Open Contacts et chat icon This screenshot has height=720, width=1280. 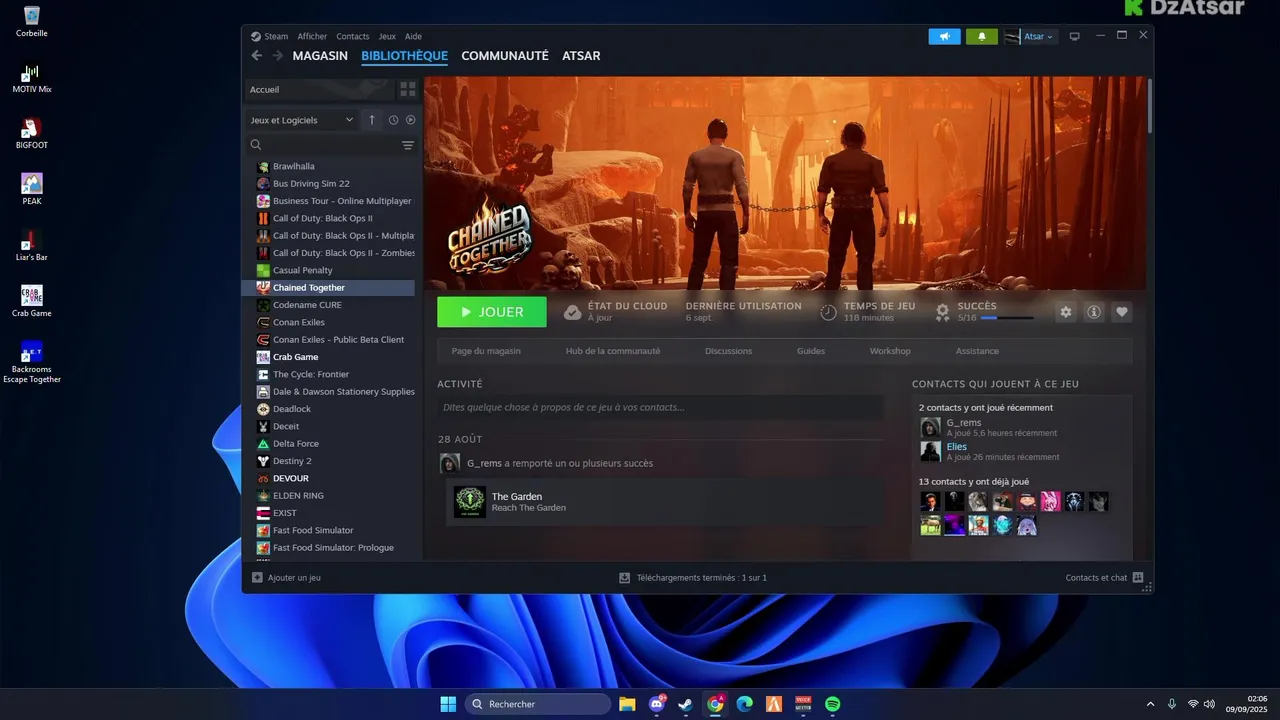pos(1138,577)
